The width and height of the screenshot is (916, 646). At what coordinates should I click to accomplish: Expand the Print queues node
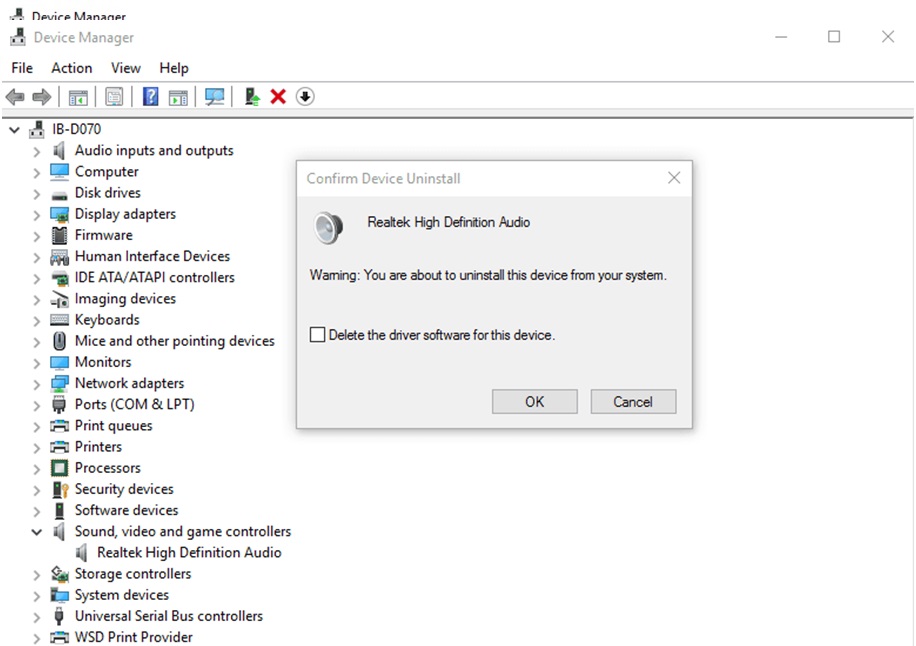[x=37, y=427]
